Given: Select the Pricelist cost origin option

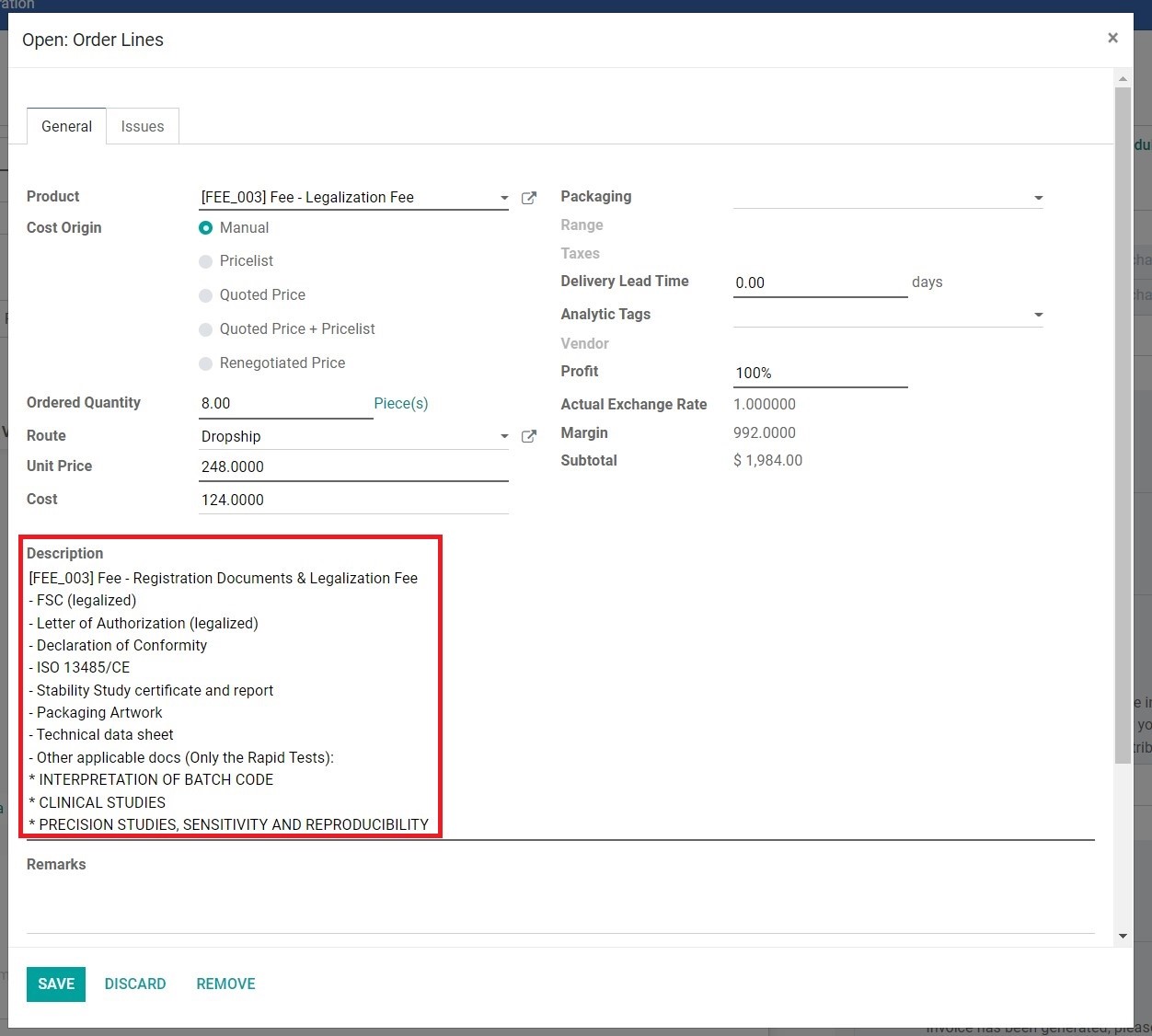Looking at the screenshot, I should coord(206,261).
